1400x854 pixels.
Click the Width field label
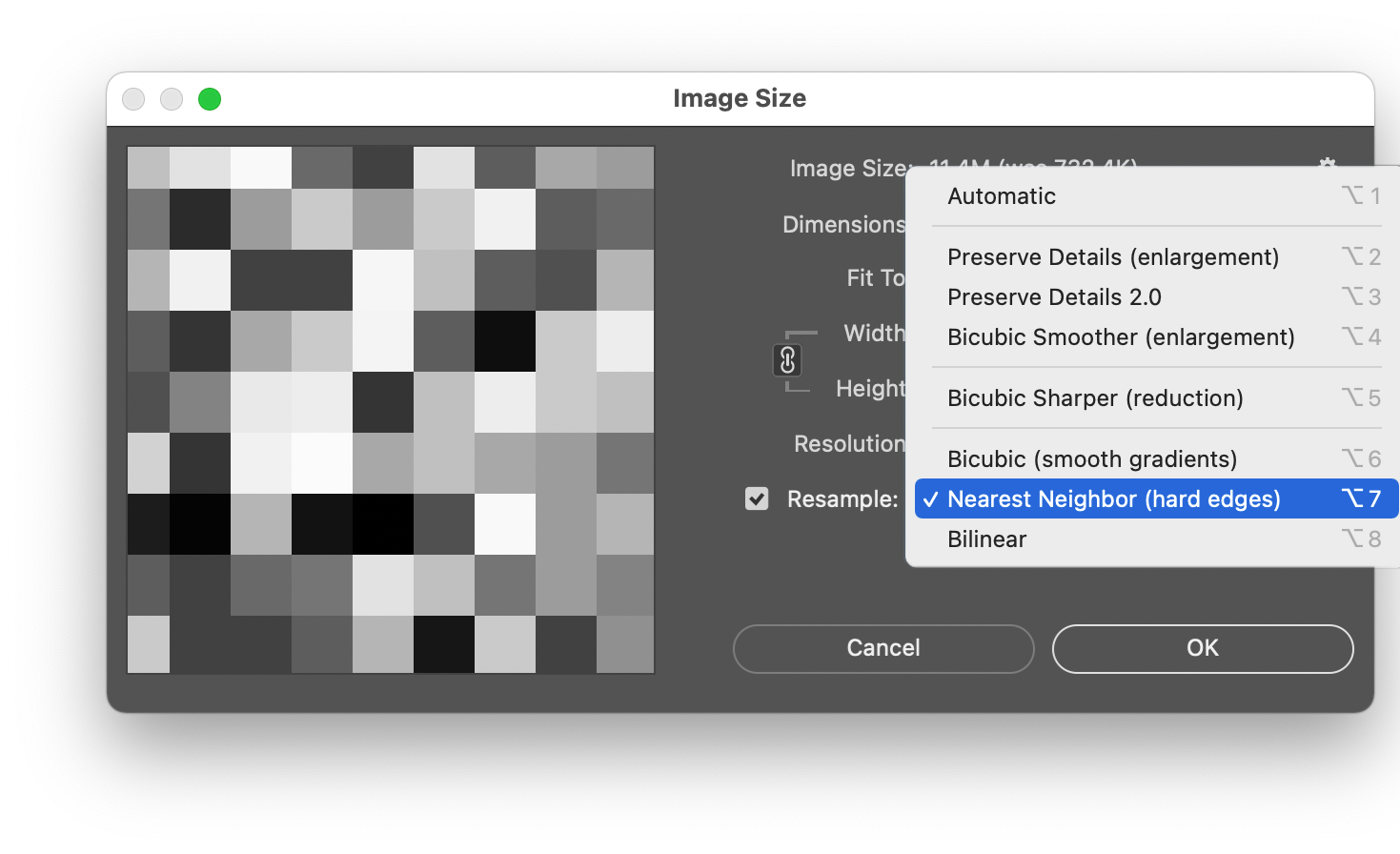[874, 333]
